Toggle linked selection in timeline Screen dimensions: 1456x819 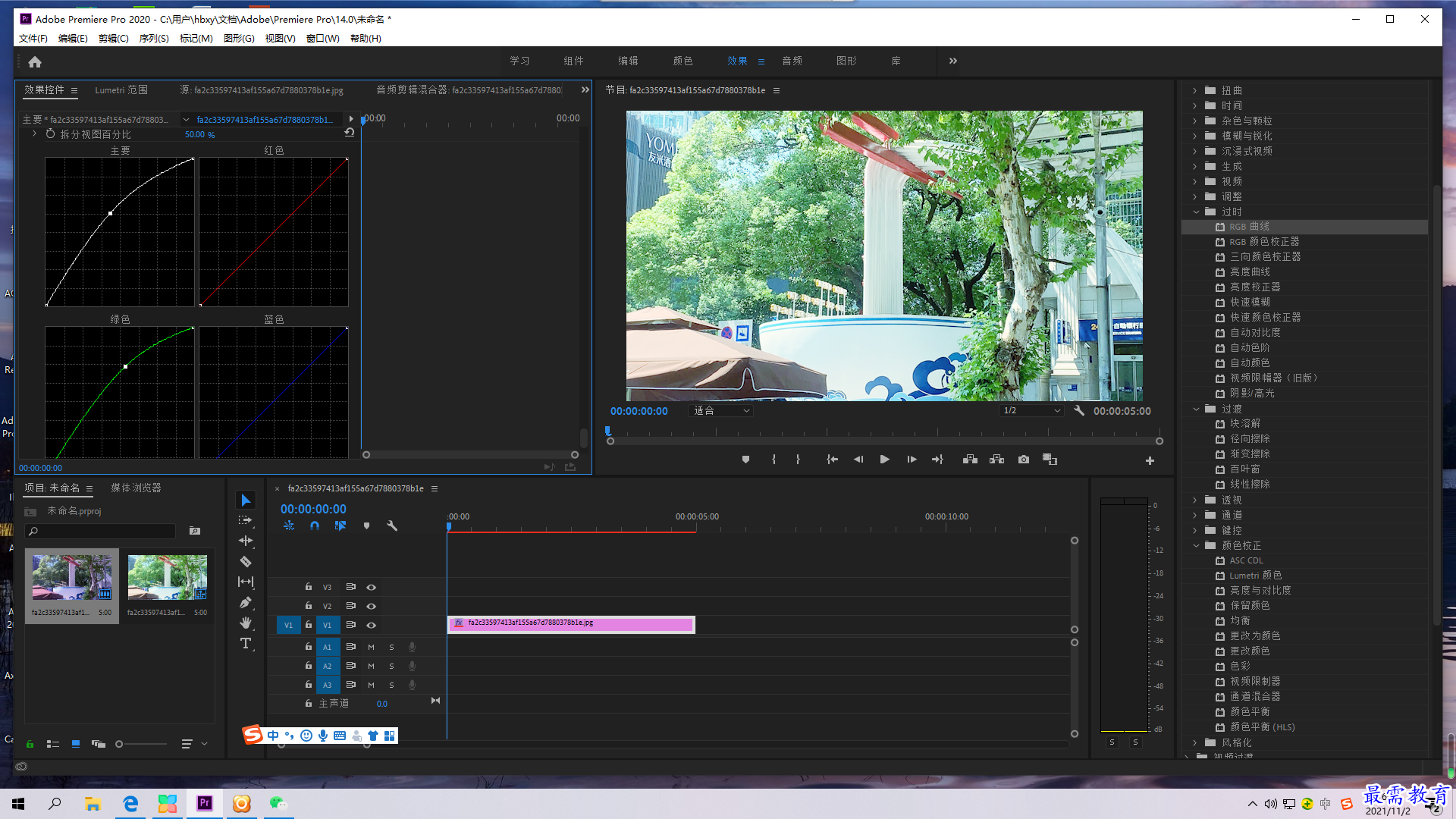(x=340, y=526)
